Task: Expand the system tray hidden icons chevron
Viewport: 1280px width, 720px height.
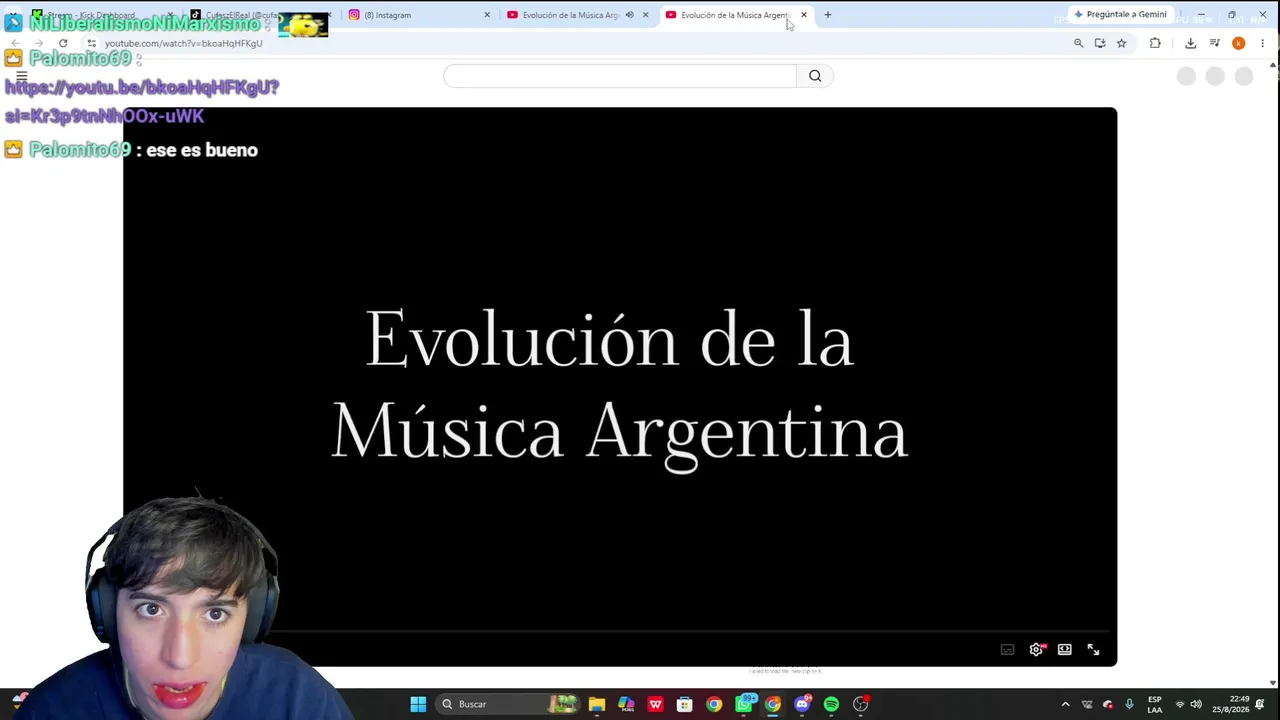Action: pyautogui.click(x=1065, y=704)
